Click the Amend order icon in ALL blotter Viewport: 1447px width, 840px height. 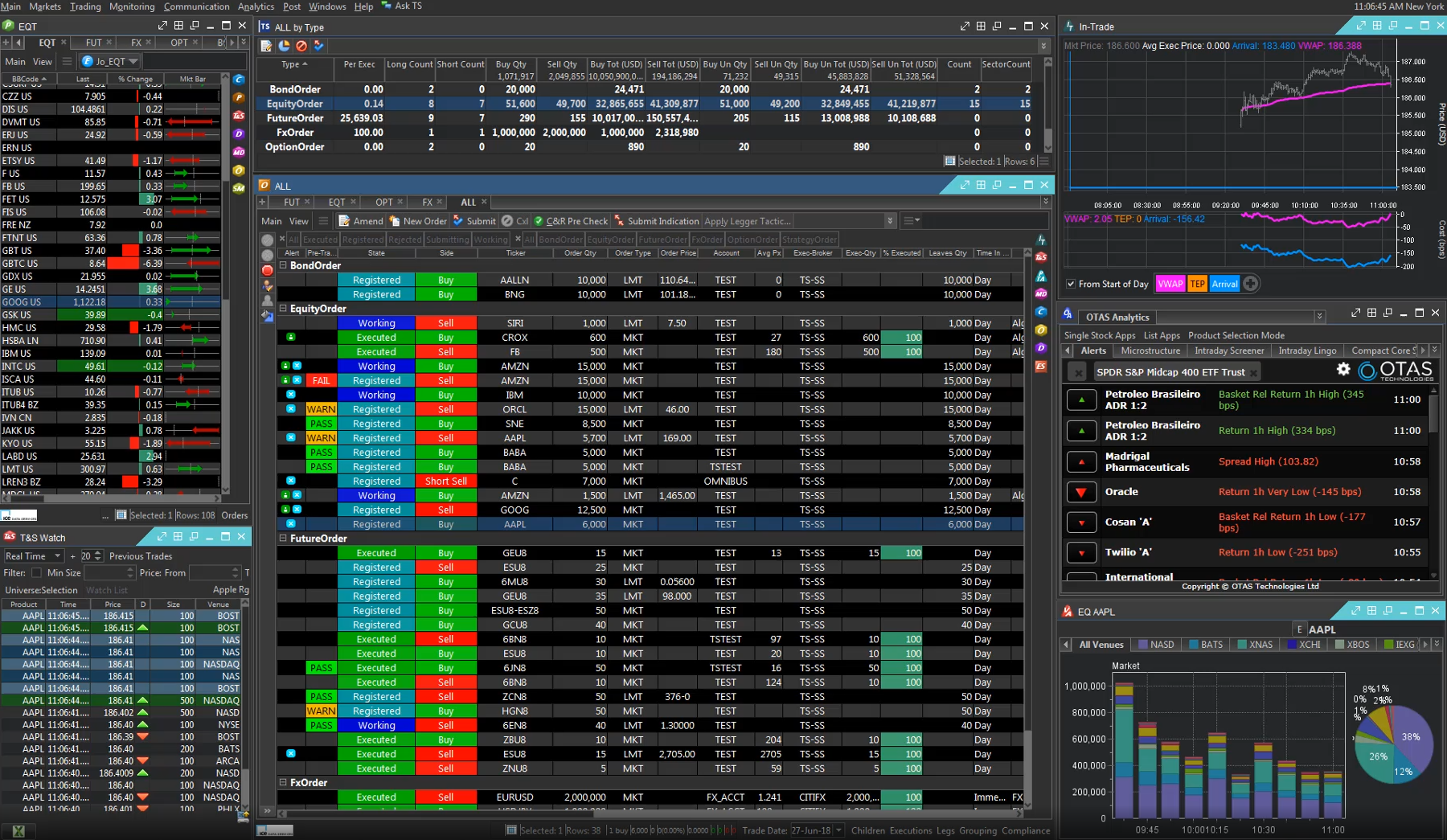pyautogui.click(x=344, y=221)
